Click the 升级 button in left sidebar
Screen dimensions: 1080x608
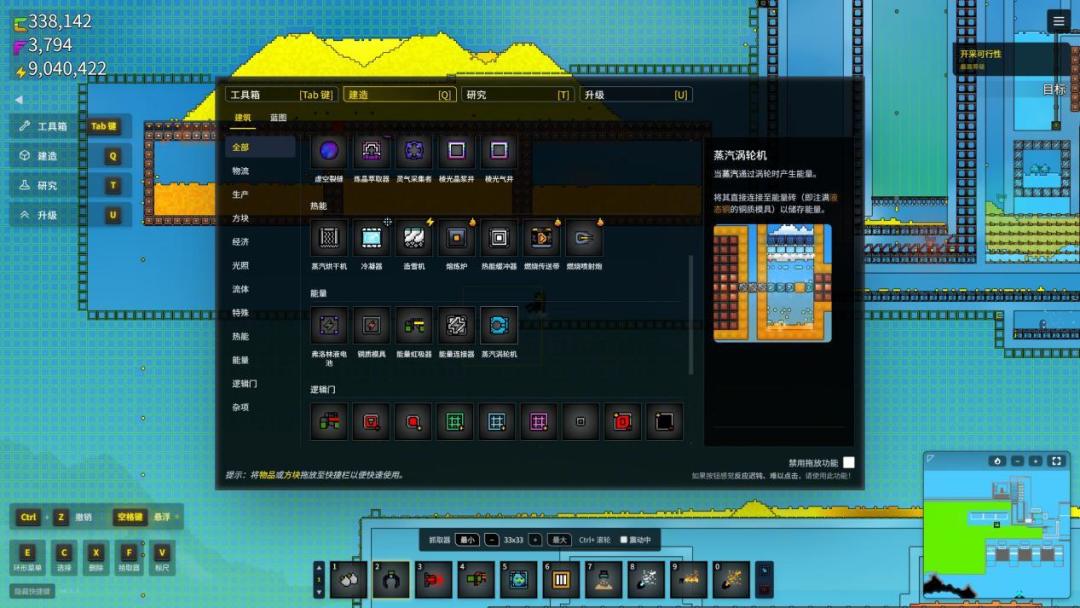point(70,215)
